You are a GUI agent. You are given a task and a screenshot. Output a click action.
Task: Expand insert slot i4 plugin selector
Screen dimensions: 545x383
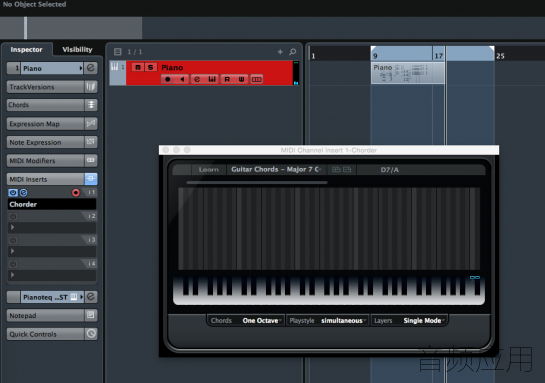click(52, 275)
